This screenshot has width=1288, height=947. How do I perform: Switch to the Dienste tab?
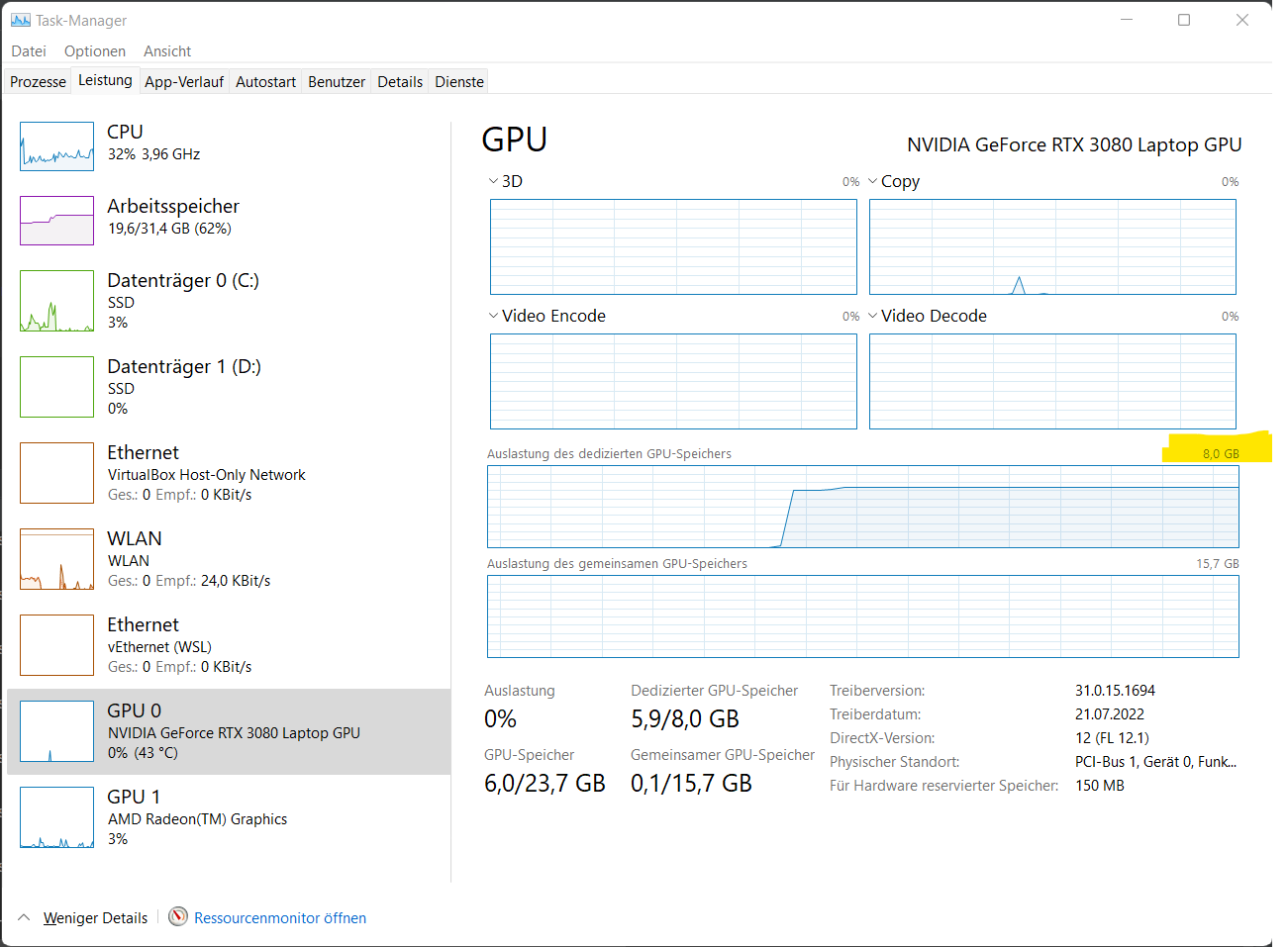click(459, 82)
